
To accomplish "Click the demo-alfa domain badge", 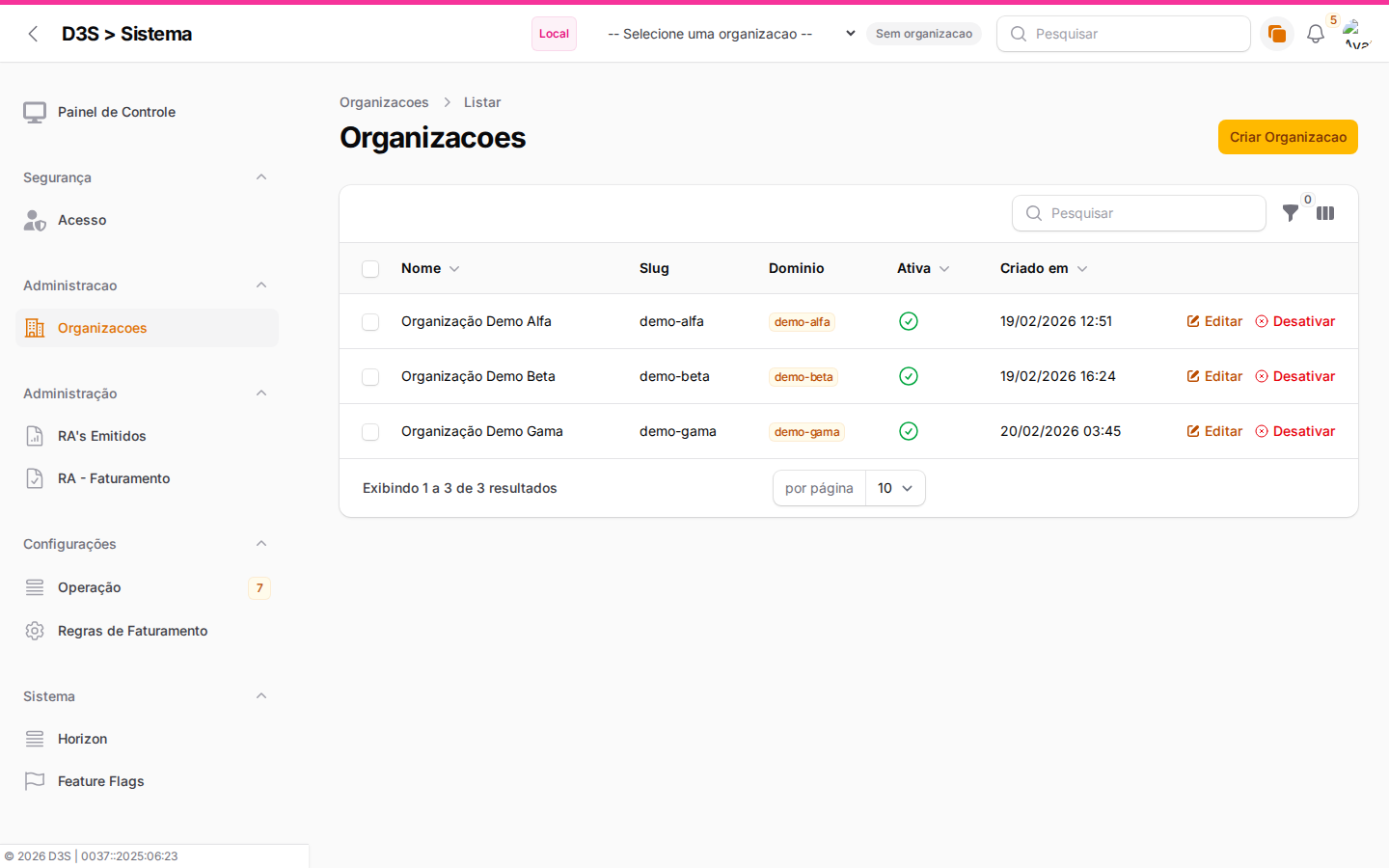I will (x=802, y=322).
